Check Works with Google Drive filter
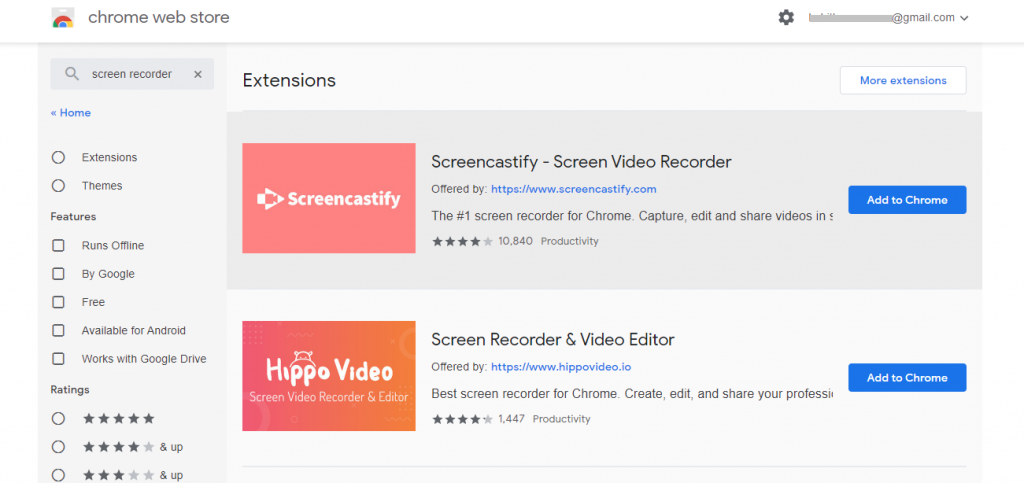The width and height of the screenshot is (1024, 483). [58, 359]
